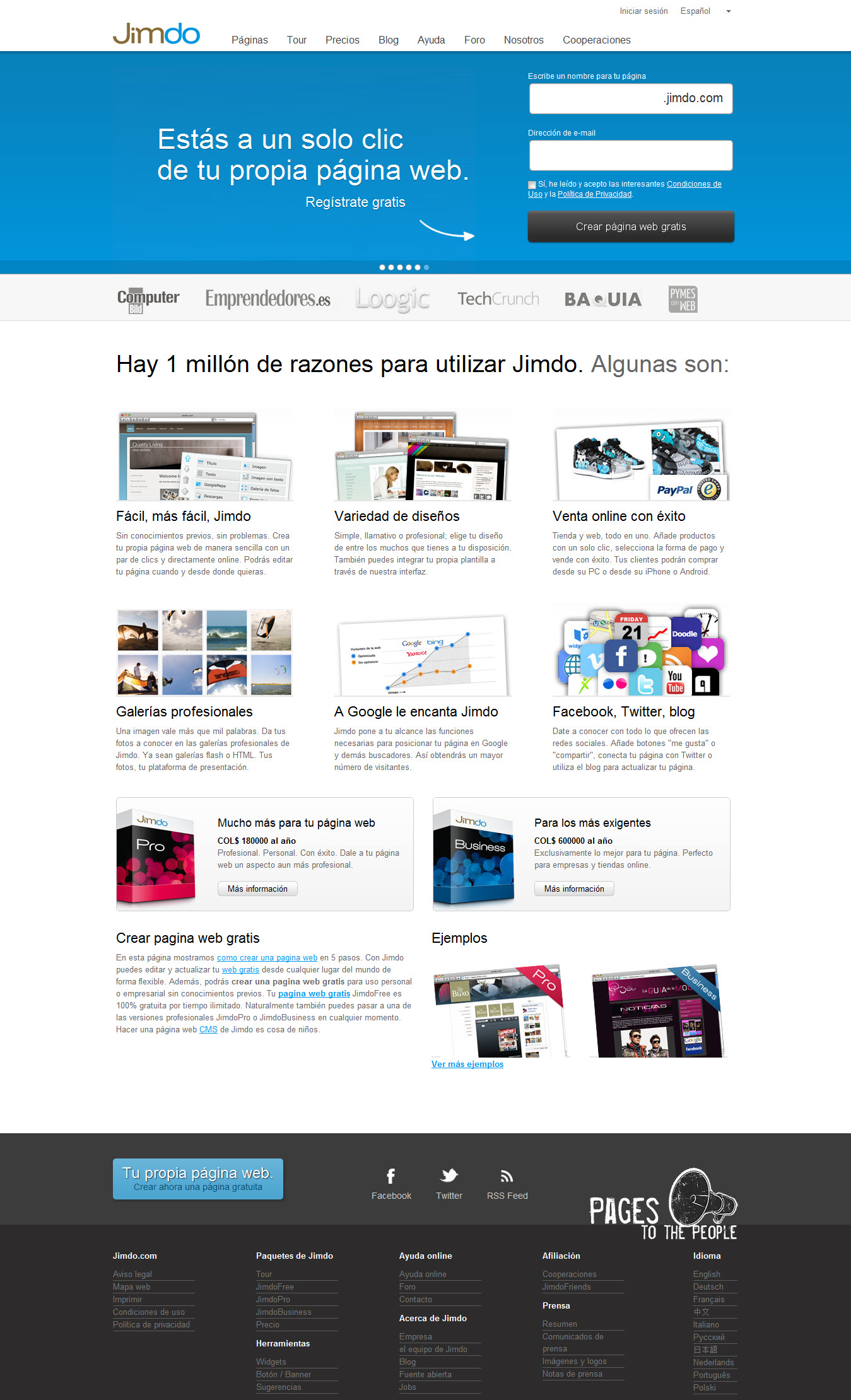
Task: Select the third slide dot in the banner
Action: pos(399,267)
